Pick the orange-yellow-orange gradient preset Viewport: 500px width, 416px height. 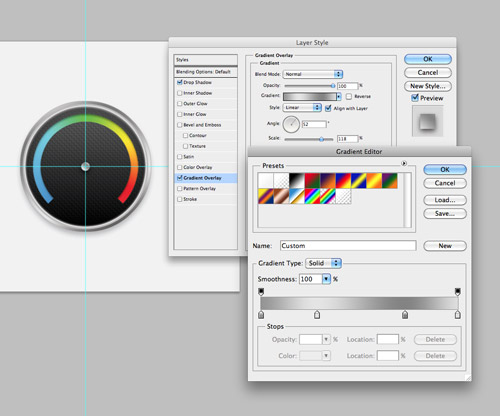tap(374, 181)
